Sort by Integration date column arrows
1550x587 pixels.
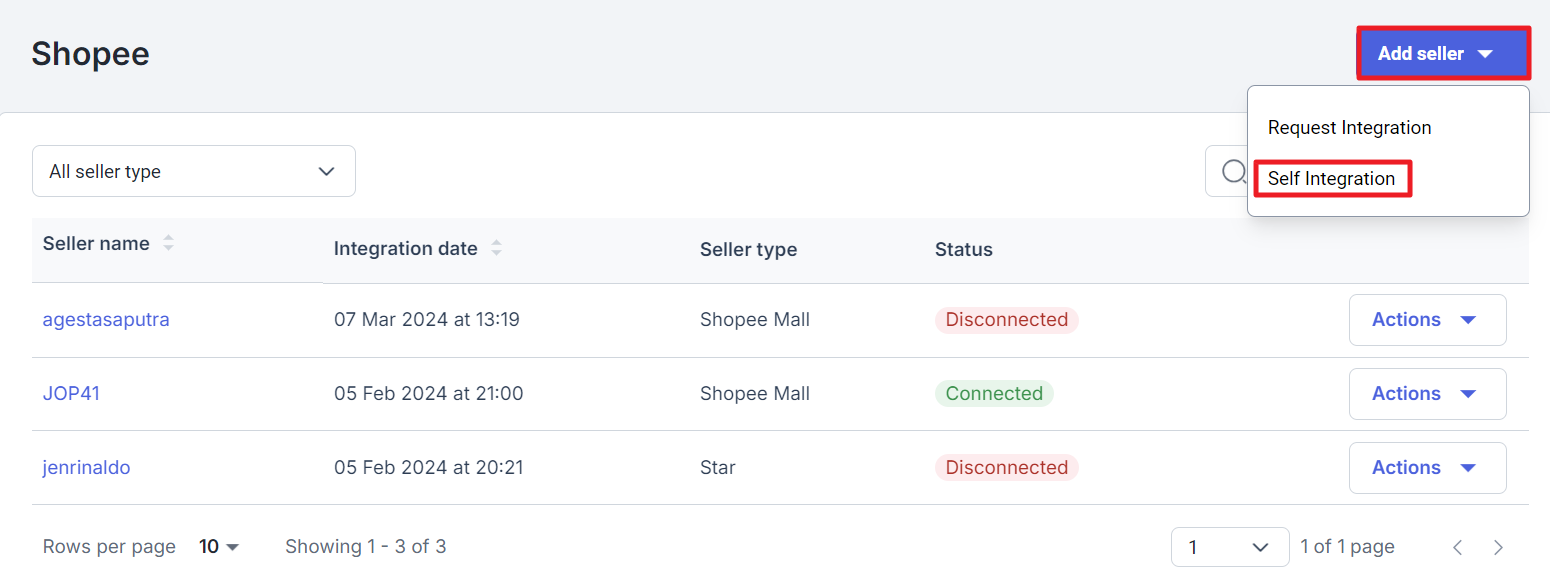click(496, 248)
